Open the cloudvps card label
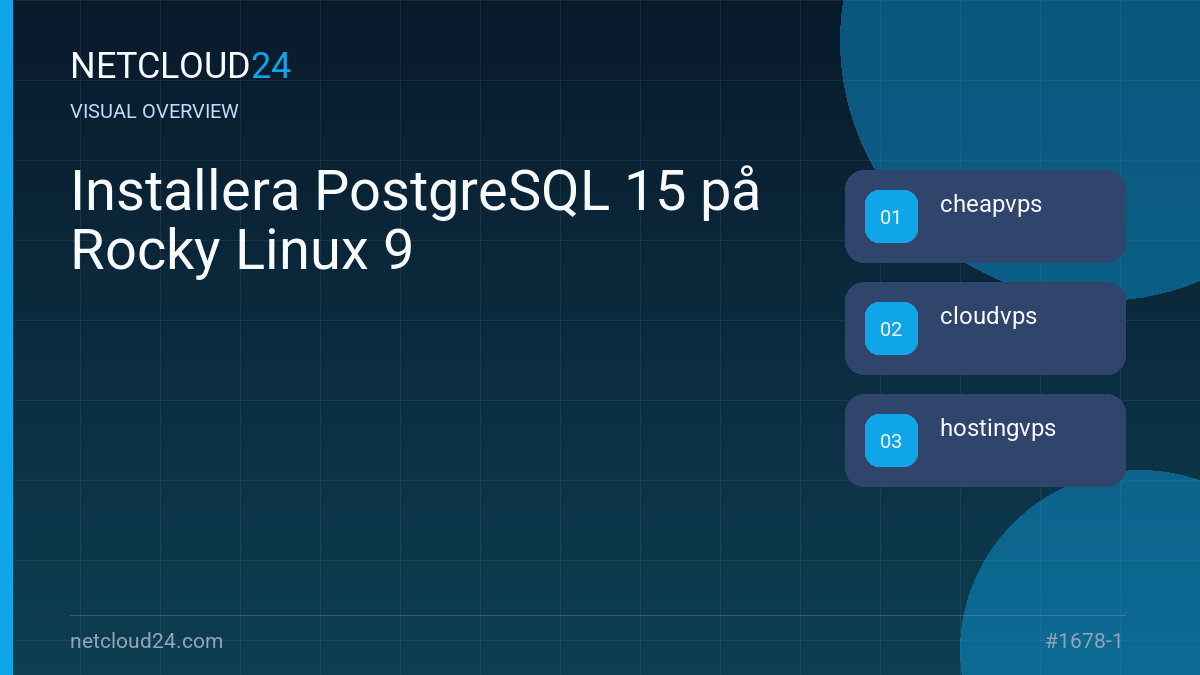Image resolution: width=1200 pixels, height=675 pixels. (988, 317)
